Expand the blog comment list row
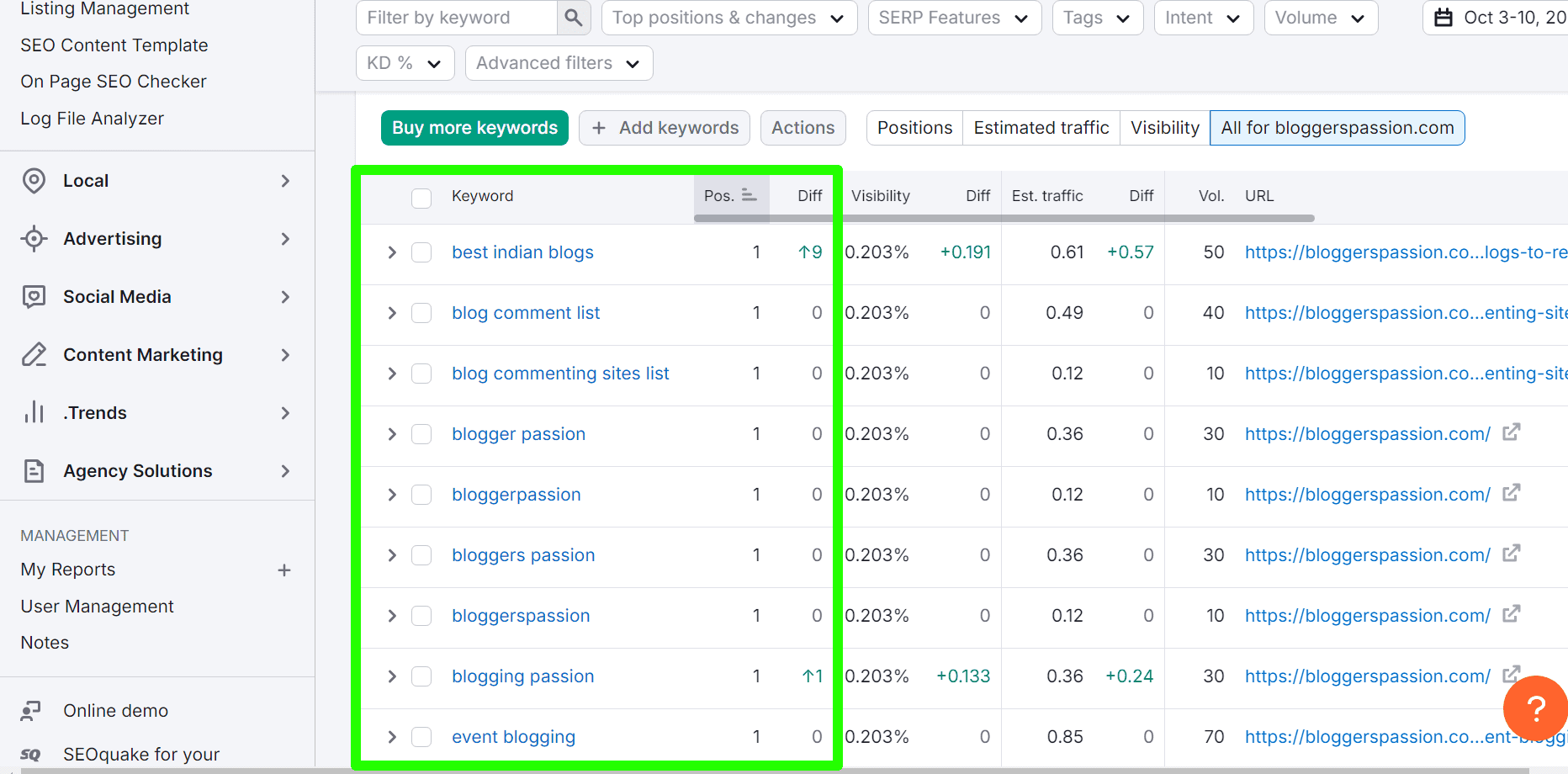 [391, 312]
